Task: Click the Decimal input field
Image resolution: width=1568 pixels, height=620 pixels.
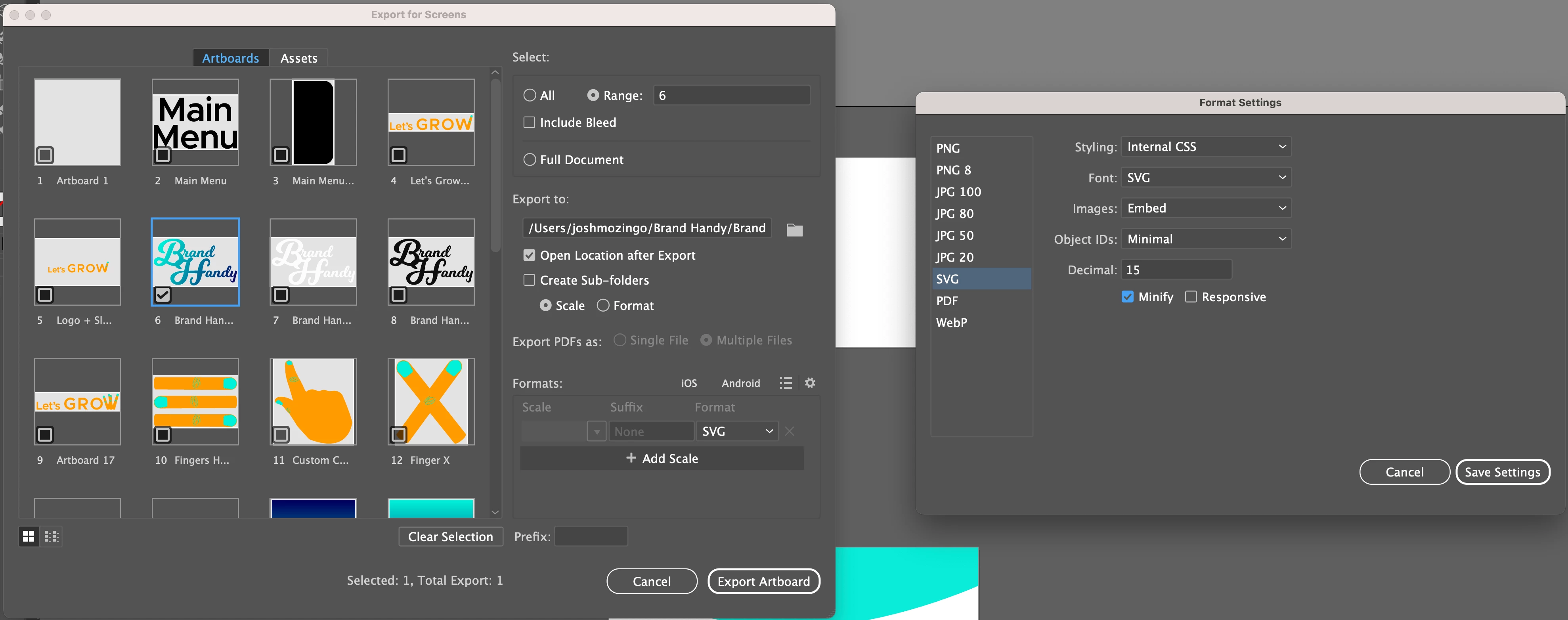Action: pos(1176,270)
